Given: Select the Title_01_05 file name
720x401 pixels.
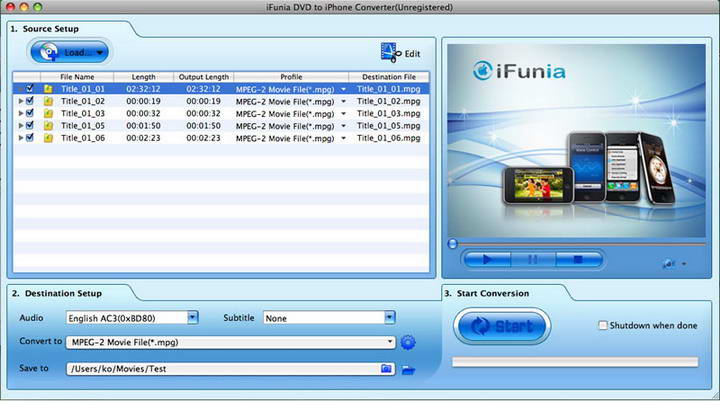Looking at the screenshot, I should coord(83,125).
